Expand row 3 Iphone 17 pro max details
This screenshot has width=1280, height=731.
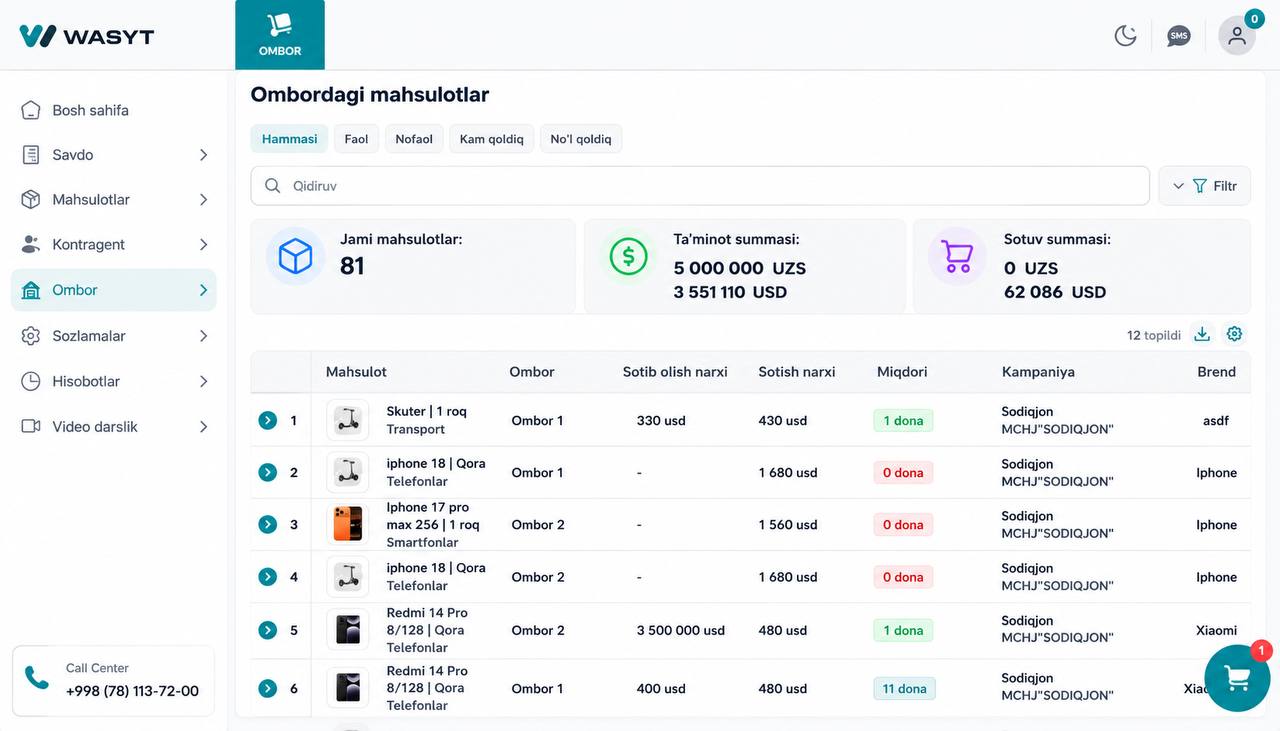267,524
